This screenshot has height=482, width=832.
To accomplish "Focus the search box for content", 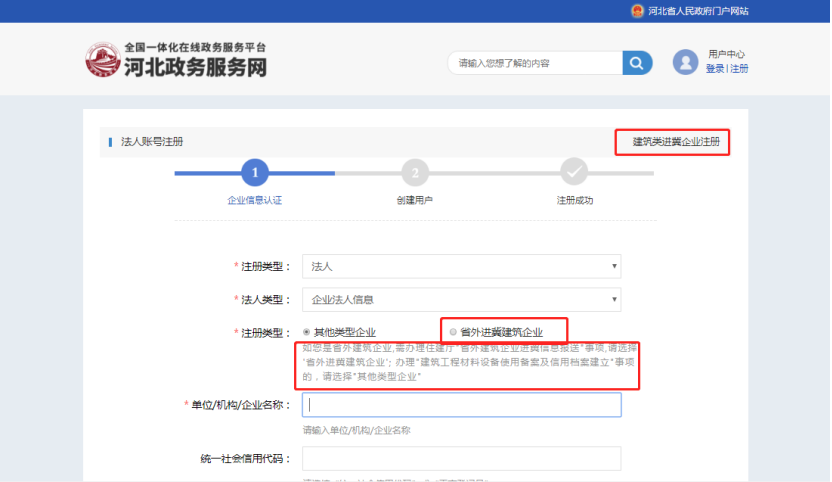I will click(535, 63).
